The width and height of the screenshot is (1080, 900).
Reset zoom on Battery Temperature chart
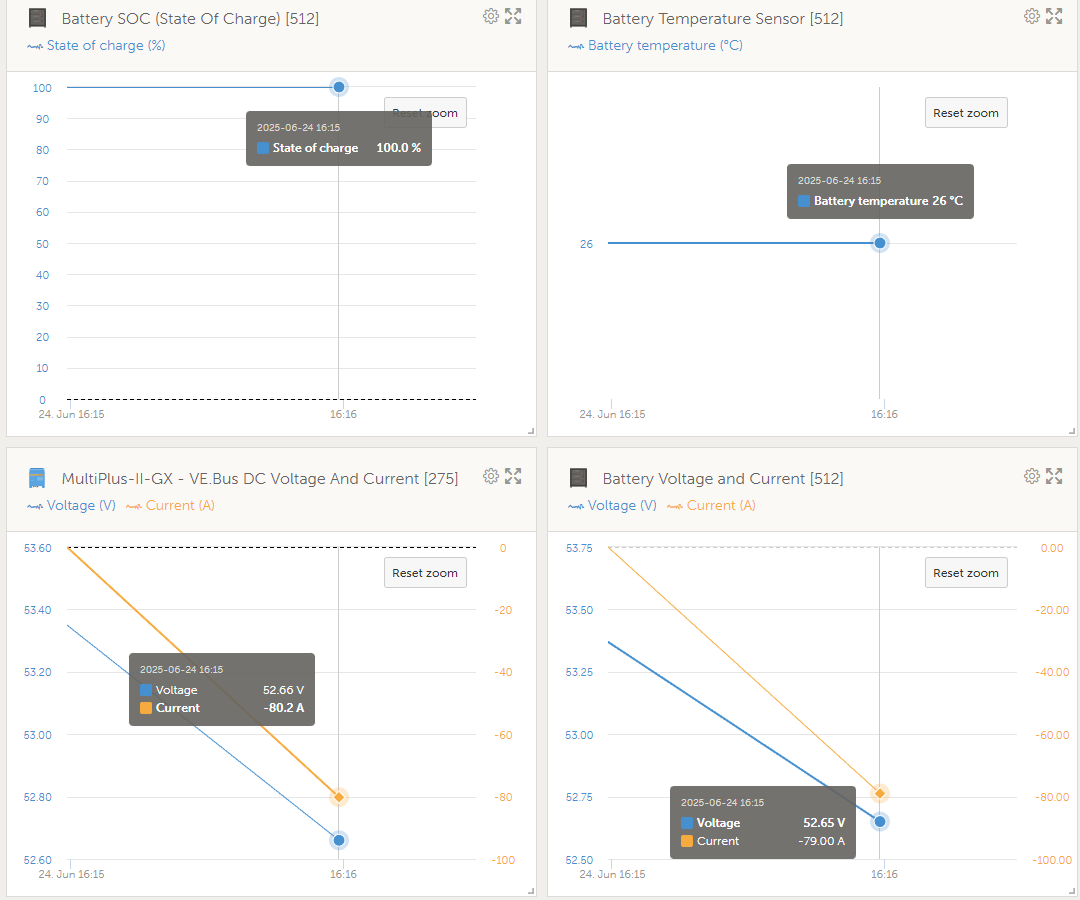(x=965, y=113)
